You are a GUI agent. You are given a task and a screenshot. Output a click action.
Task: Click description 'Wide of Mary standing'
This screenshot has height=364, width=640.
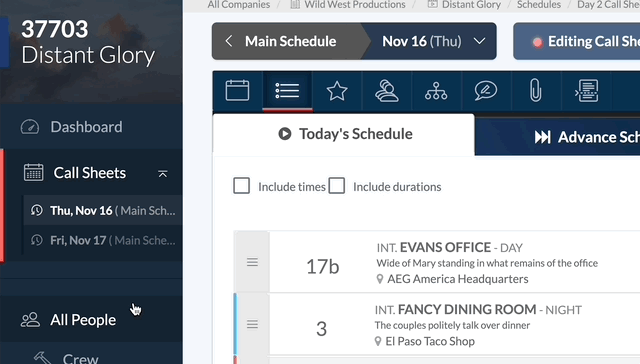click(487, 263)
